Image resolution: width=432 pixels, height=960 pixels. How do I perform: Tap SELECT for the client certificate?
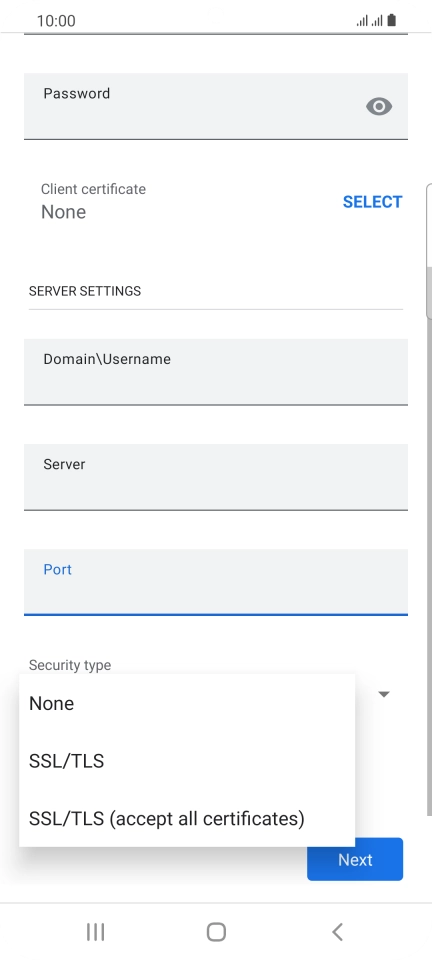coord(372,202)
